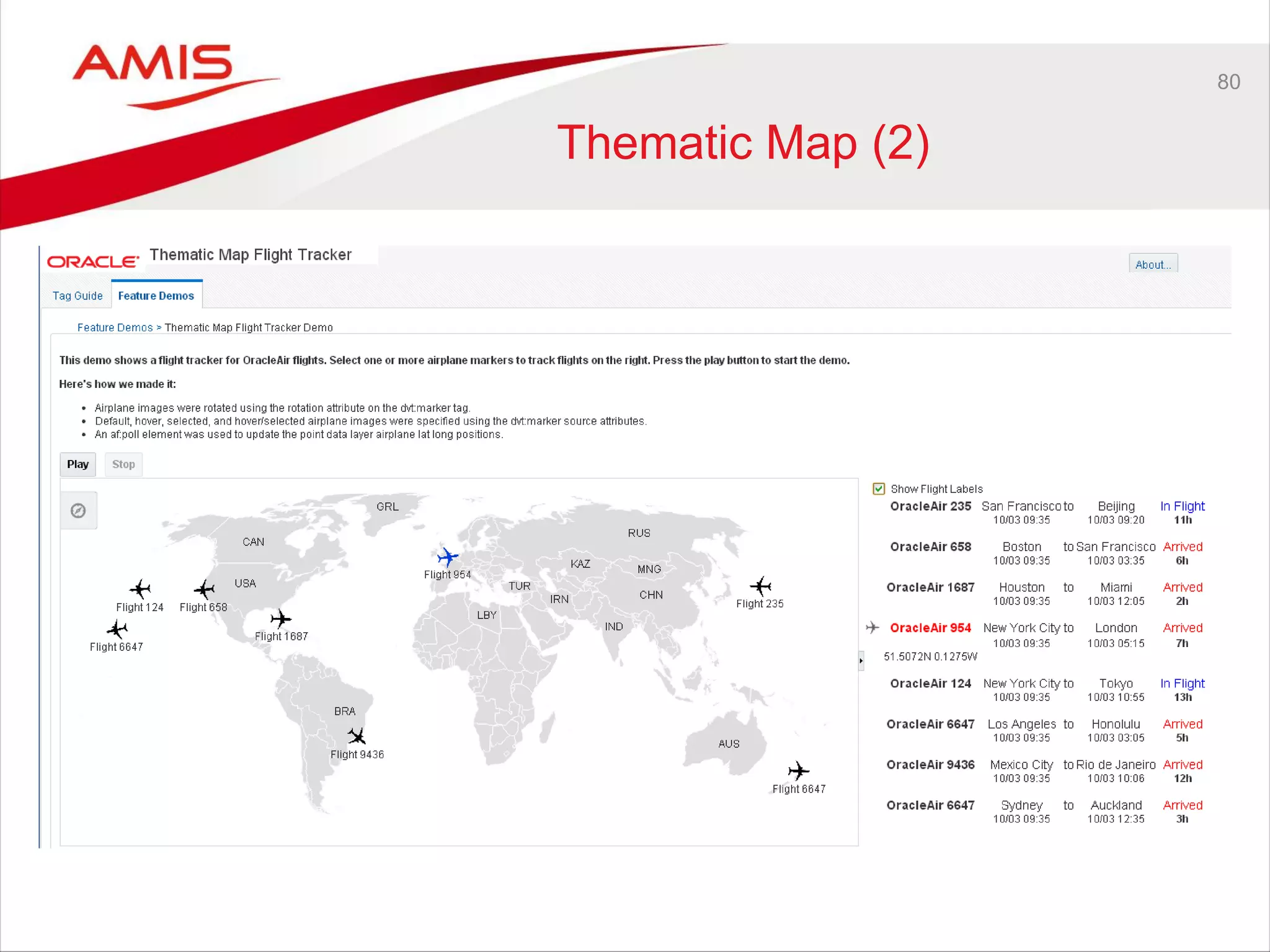Select the Flight 1687 airplane marker
The width and height of the screenshot is (1270, 952).
point(281,619)
